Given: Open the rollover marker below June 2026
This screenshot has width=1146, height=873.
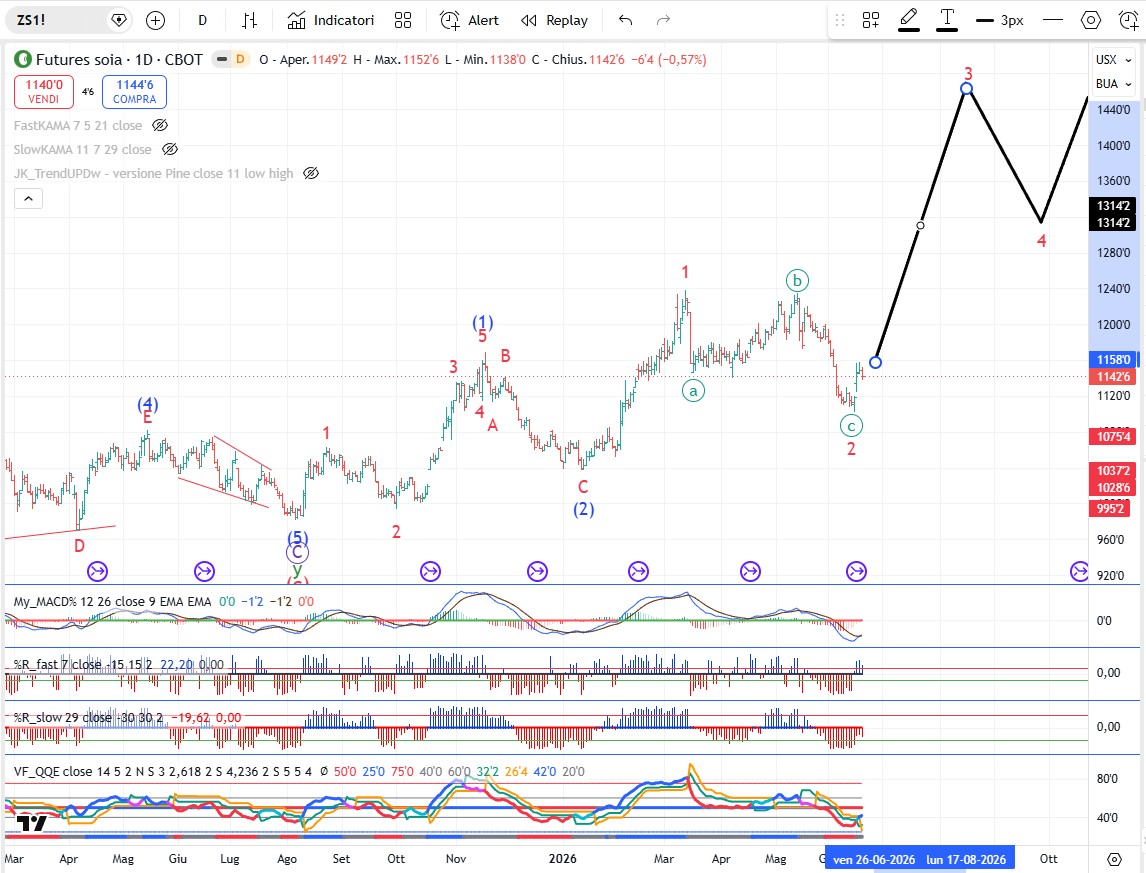Looking at the screenshot, I should pos(857,571).
